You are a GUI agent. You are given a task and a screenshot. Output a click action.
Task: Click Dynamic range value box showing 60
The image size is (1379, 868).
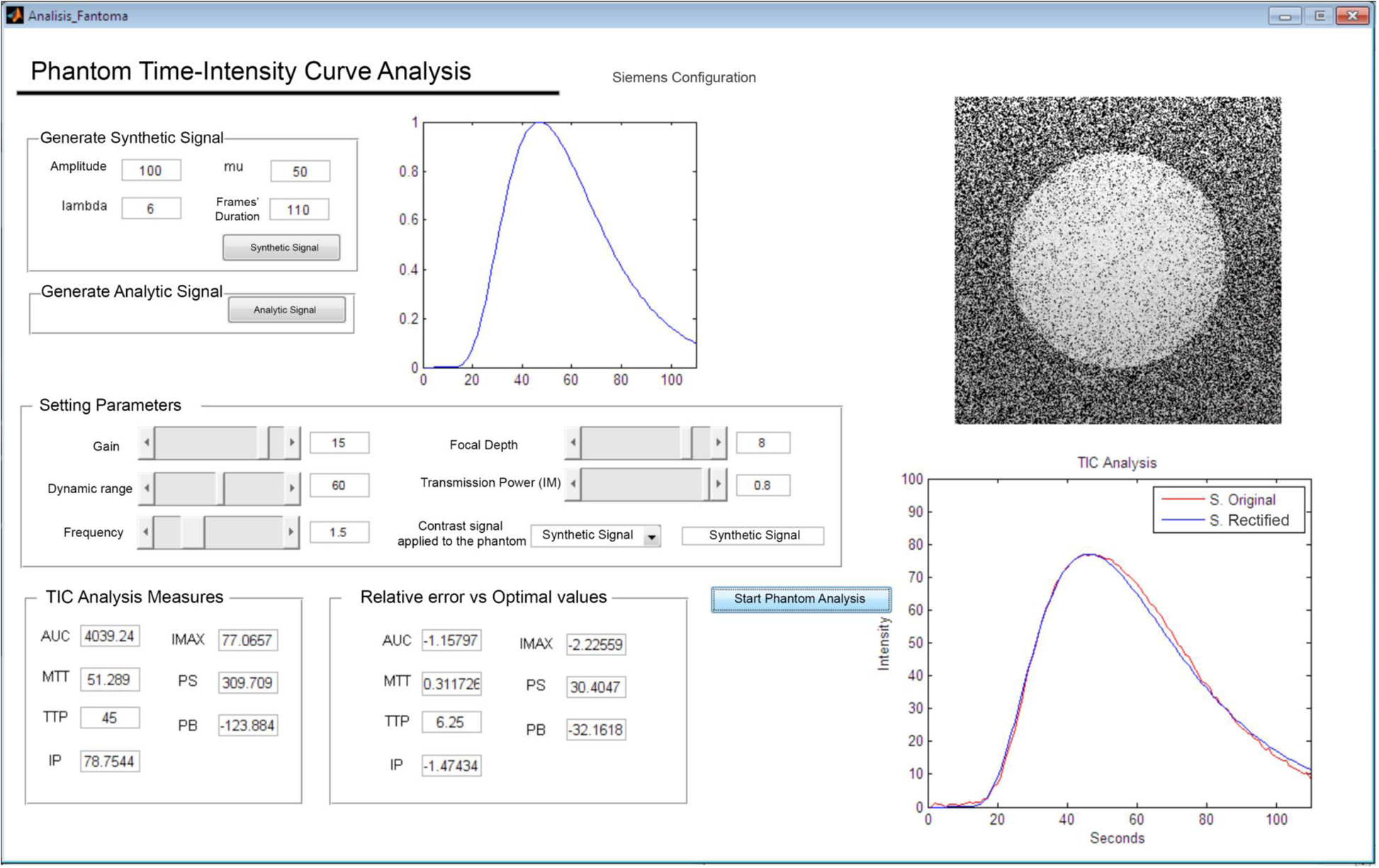pos(339,485)
